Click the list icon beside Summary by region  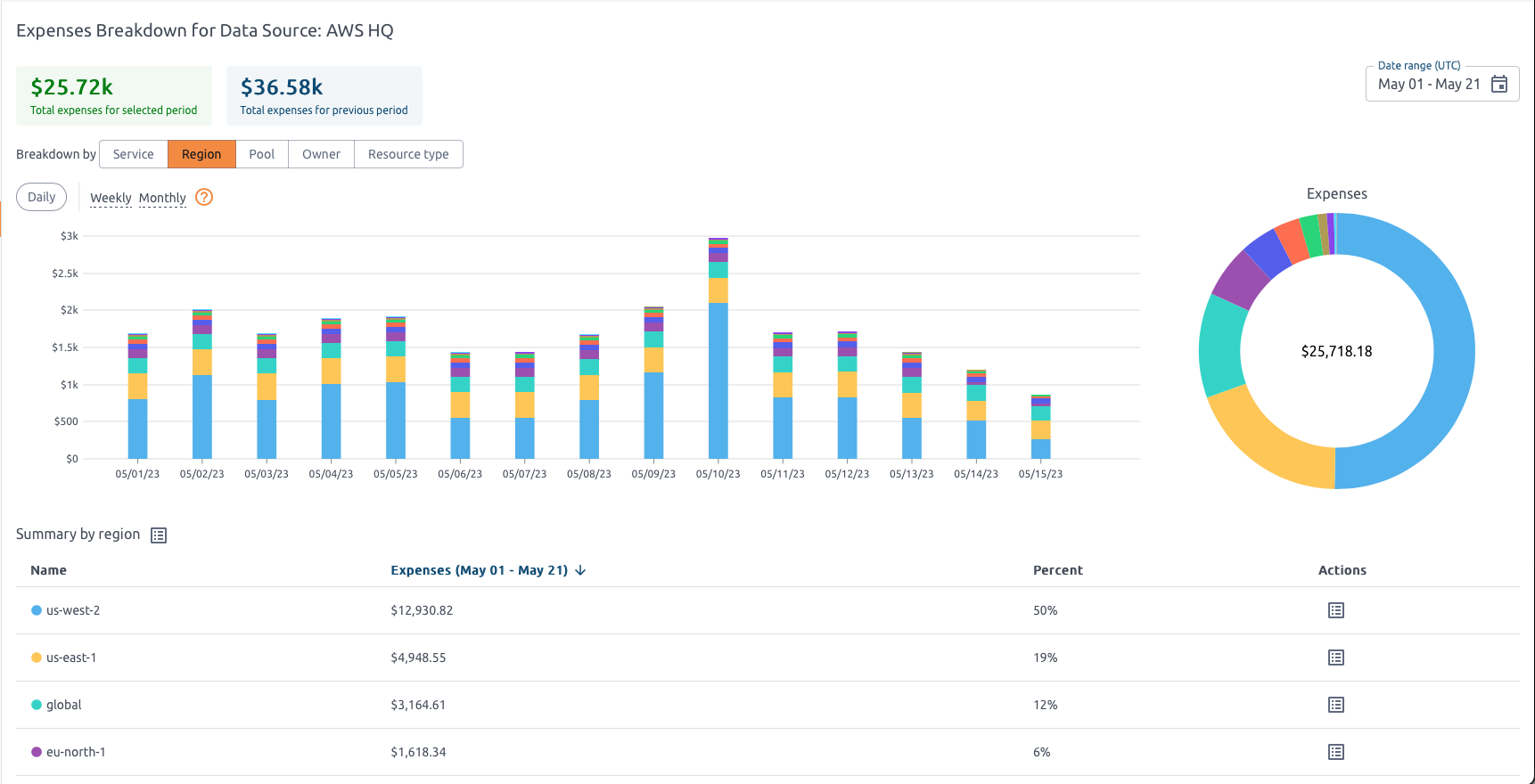pos(159,535)
